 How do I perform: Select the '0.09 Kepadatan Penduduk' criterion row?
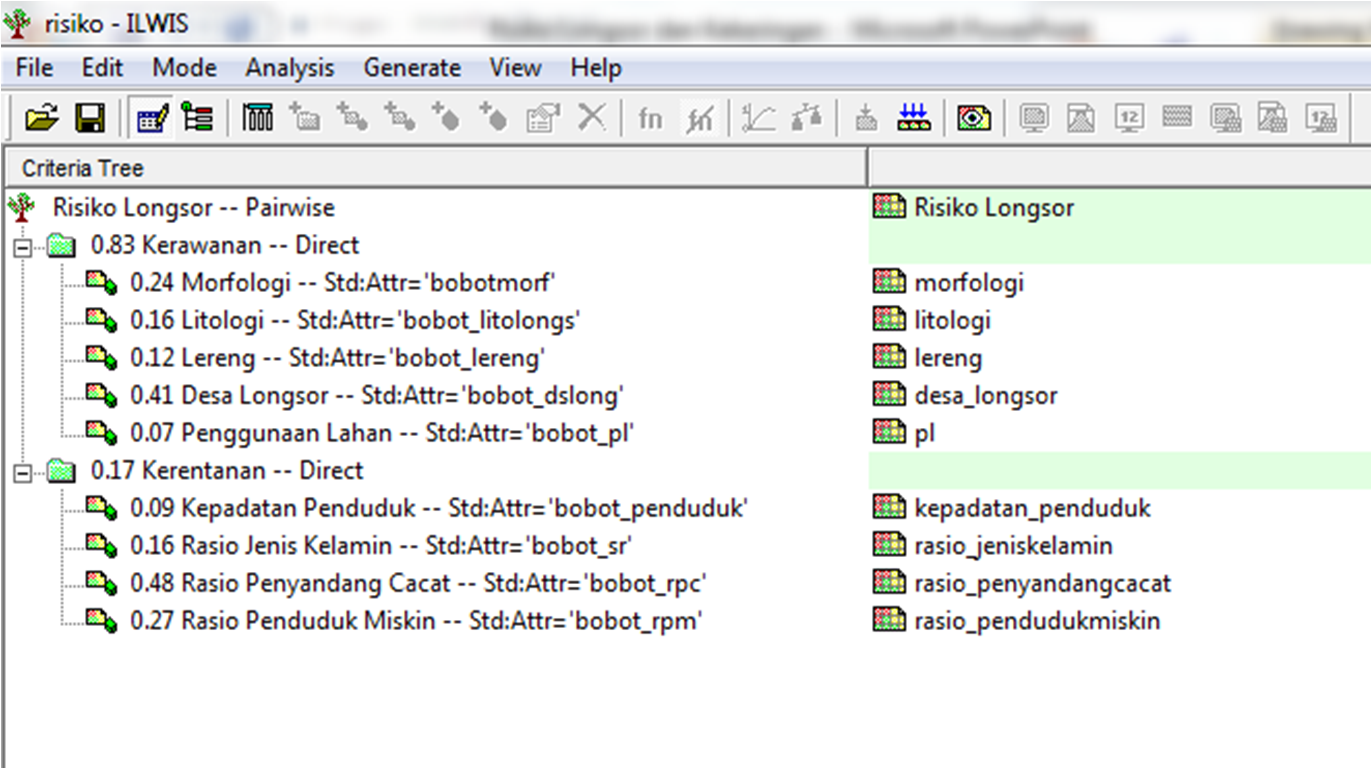(439, 508)
